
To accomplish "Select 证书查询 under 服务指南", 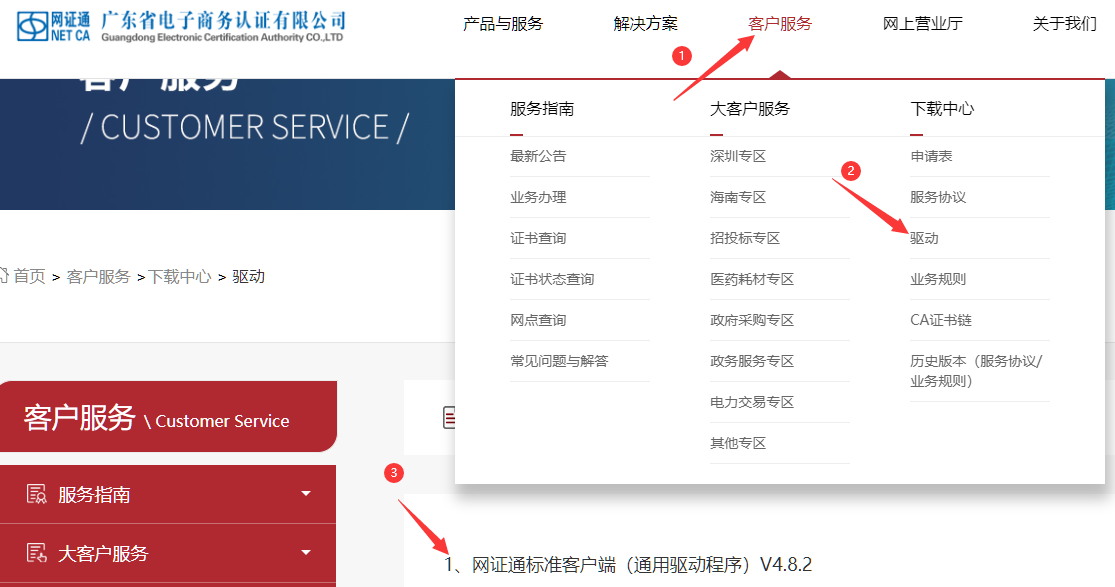I will (x=538, y=238).
